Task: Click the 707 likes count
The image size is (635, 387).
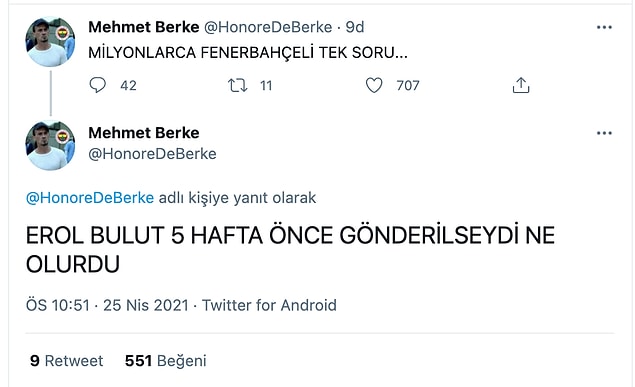Action: (x=408, y=85)
